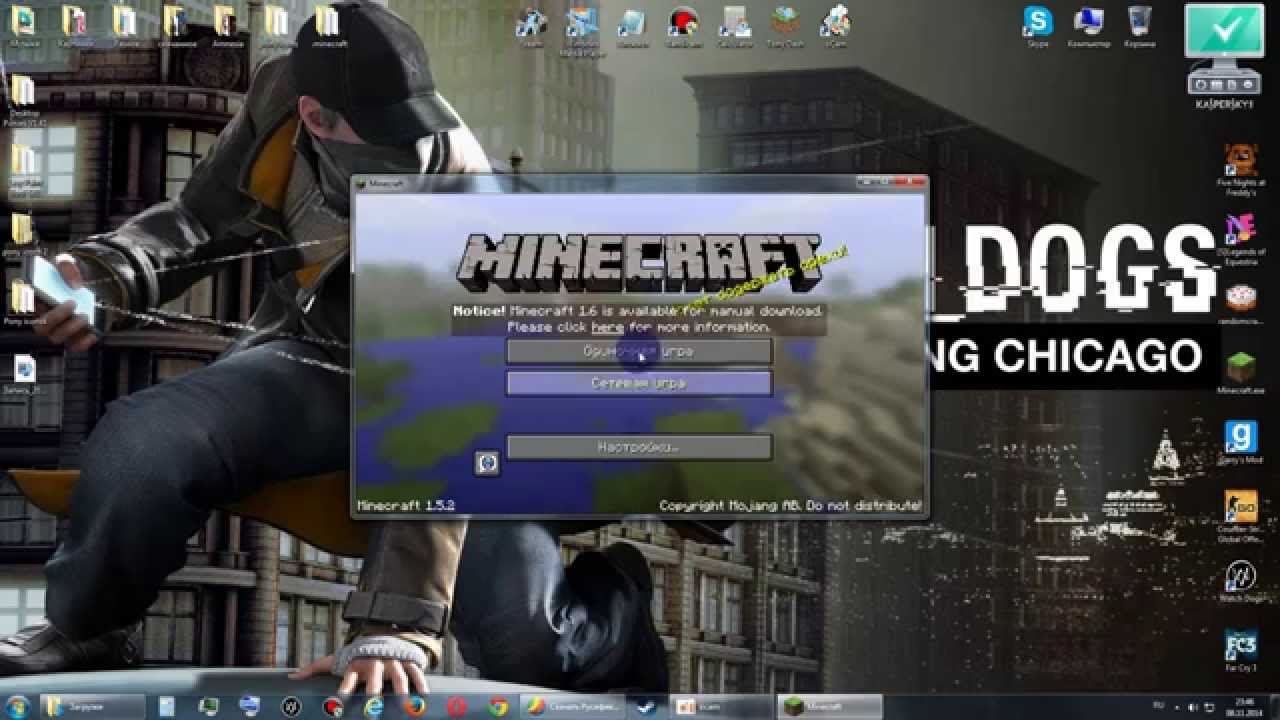Screen dimensions: 1280x720
Task: Switch to the Загрузки folder taskbar button
Action: [x=92, y=706]
